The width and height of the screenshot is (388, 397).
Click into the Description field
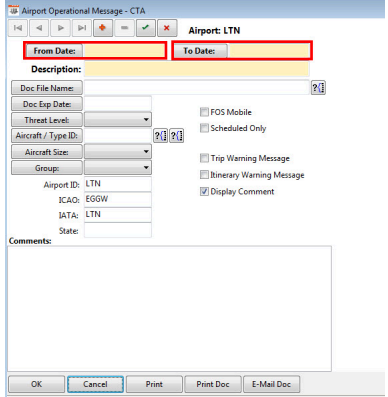(197, 69)
